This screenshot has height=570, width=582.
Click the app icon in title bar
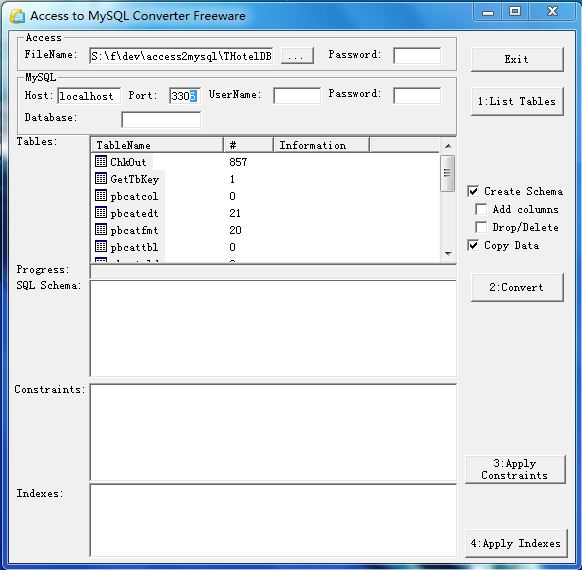[x=17, y=16]
